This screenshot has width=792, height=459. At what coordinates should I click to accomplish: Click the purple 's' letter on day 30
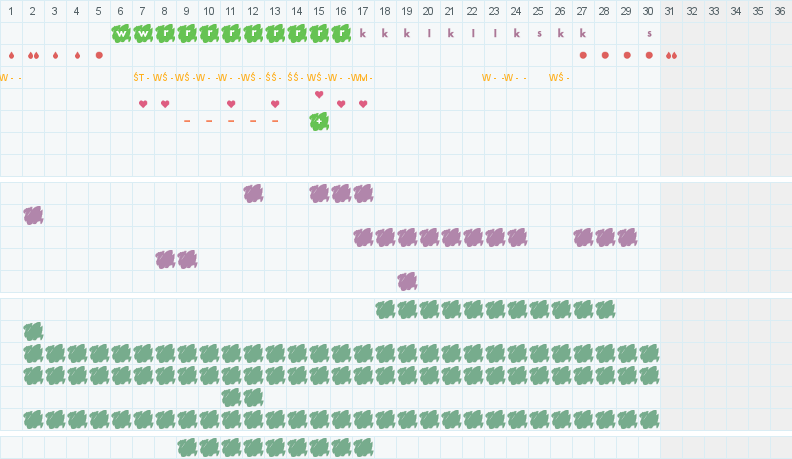[x=649, y=33]
